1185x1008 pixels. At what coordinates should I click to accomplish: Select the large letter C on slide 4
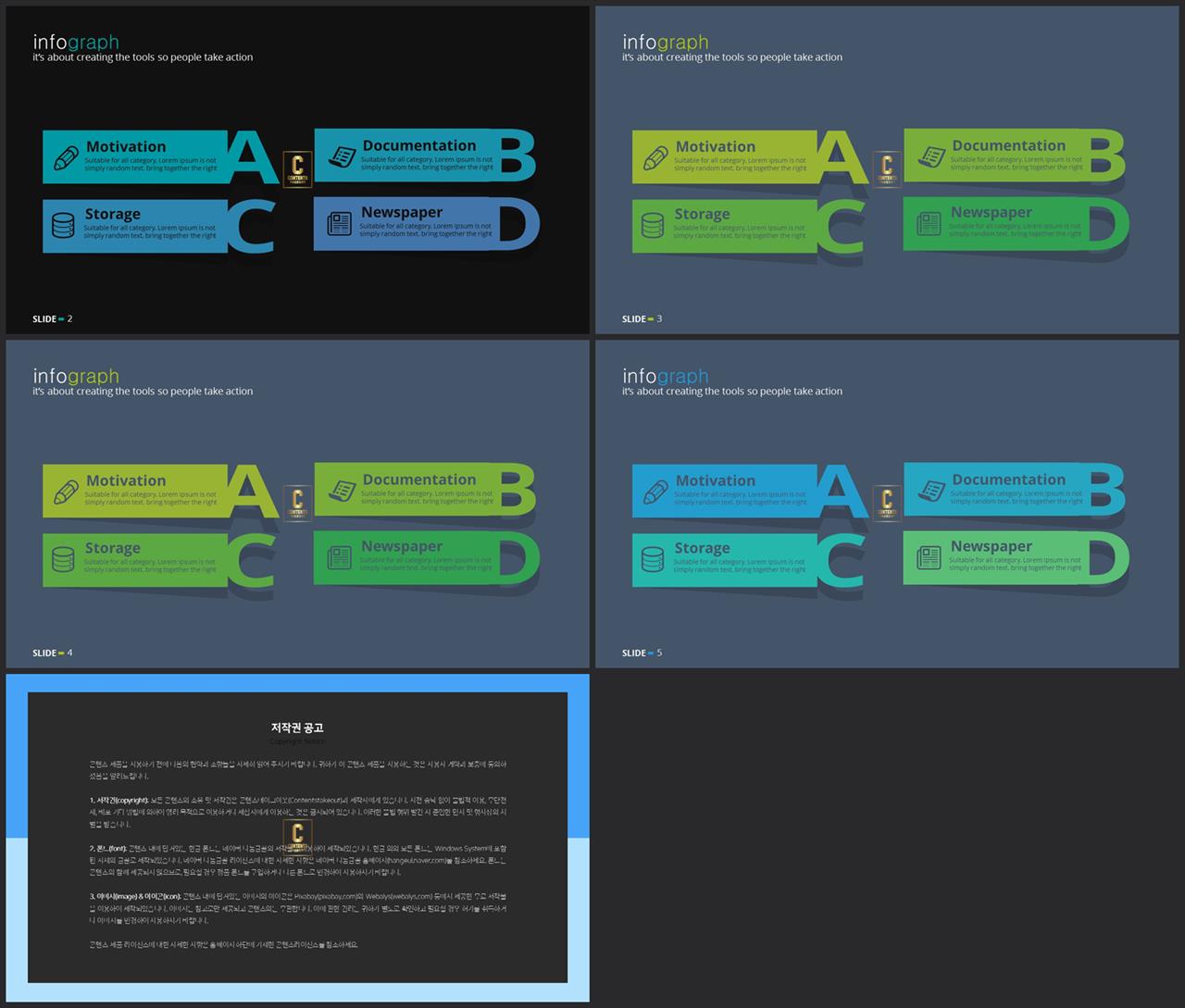click(x=251, y=560)
